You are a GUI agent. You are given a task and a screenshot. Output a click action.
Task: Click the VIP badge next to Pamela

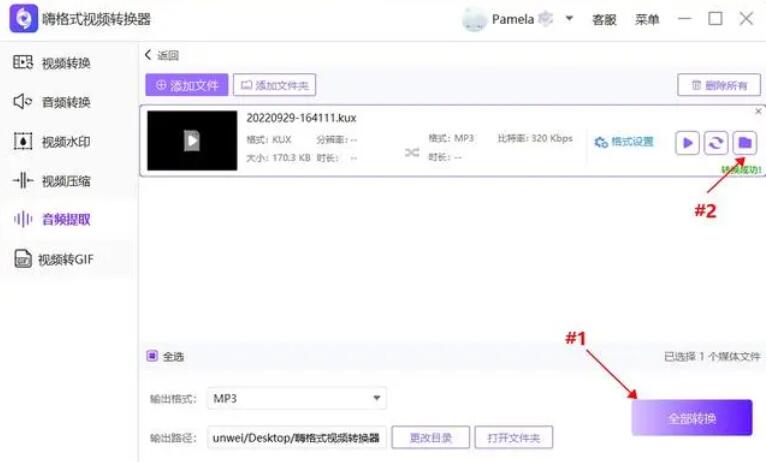click(545, 19)
